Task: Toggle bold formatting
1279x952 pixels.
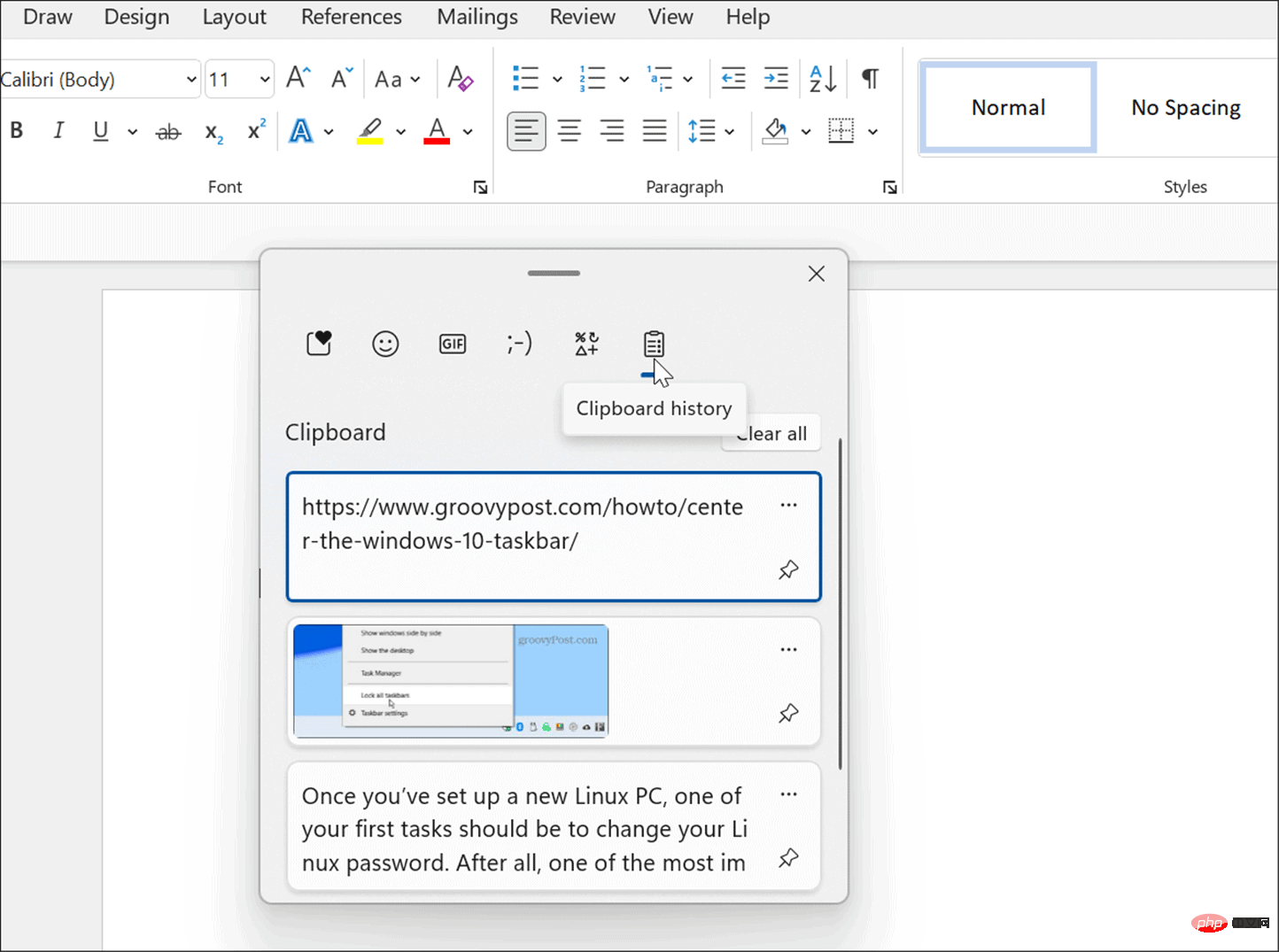Action: click(17, 131)
